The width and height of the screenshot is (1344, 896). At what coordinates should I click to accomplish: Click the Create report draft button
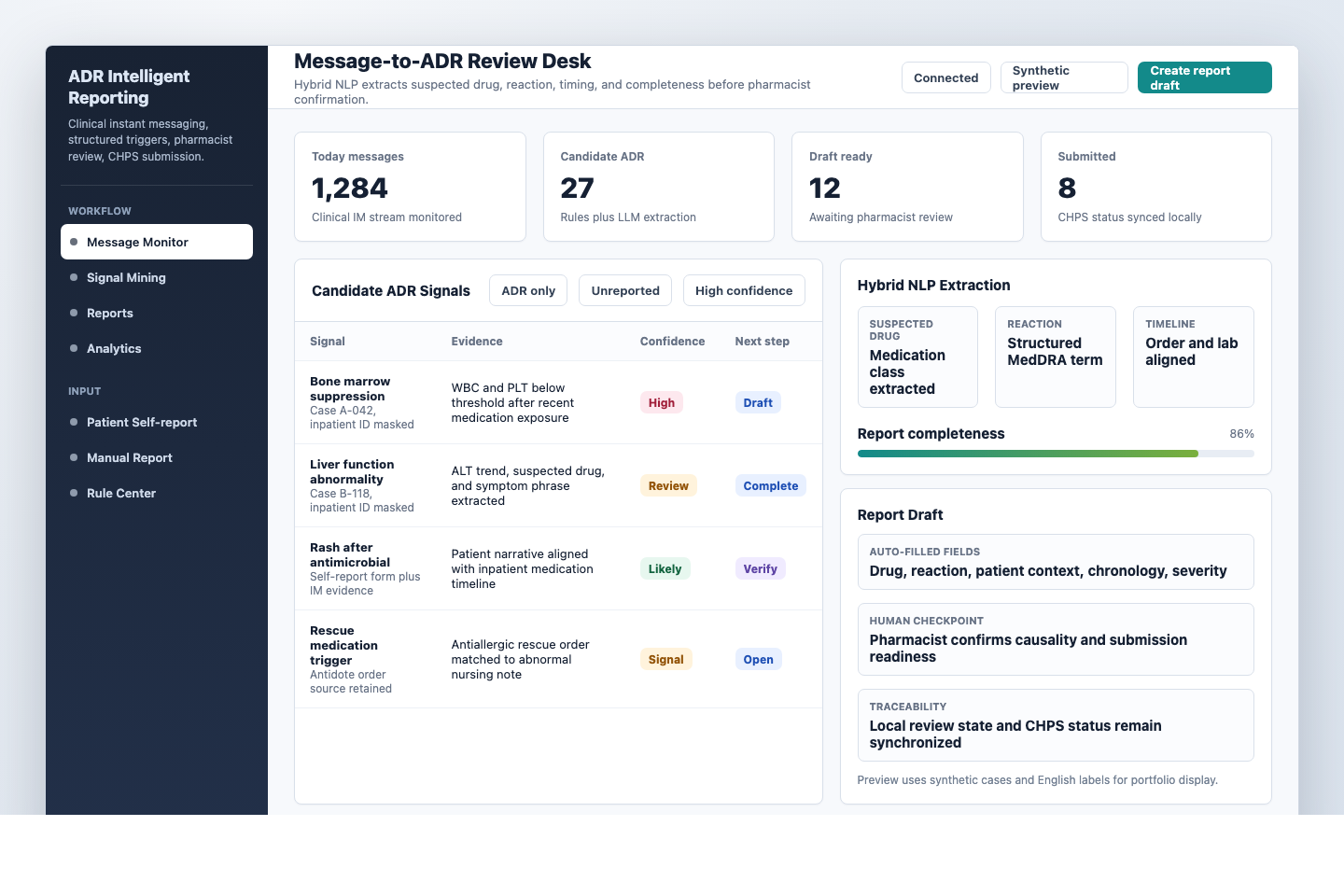point(1204,77)
